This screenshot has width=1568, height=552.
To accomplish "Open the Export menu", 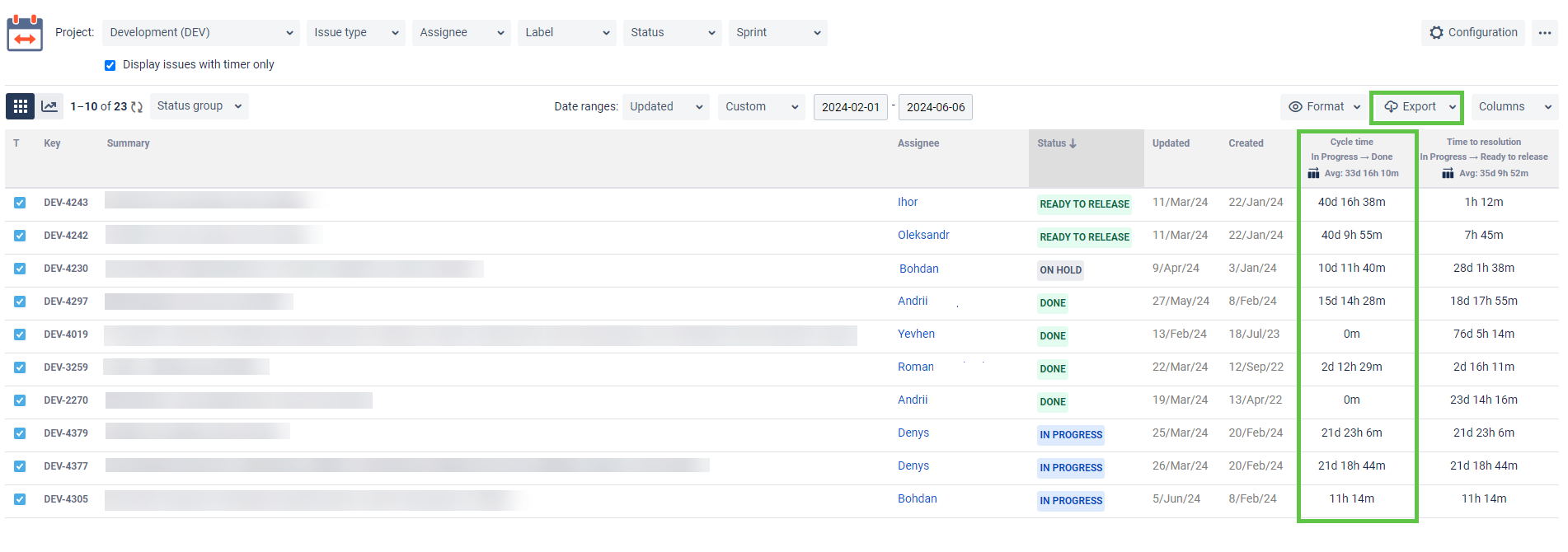I will pyautogui.click(x=1417, y=107).
